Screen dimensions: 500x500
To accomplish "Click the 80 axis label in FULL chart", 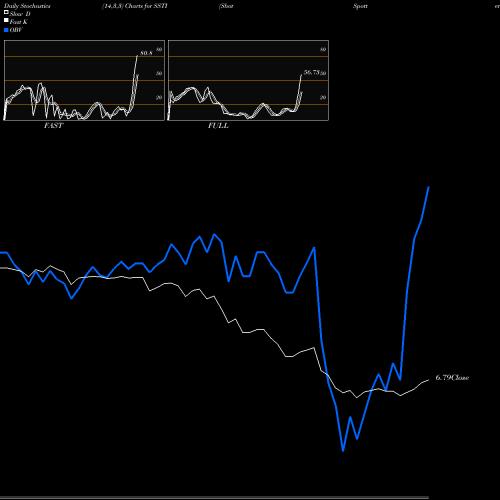I will pos(323,49).
